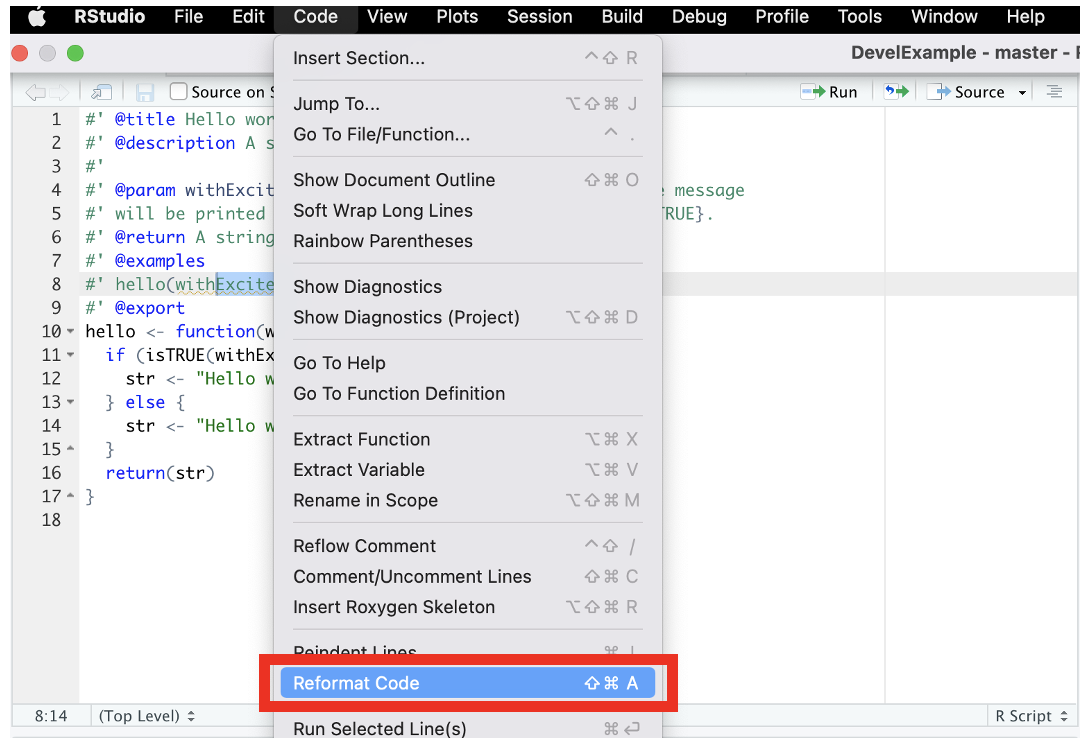This screenshot has height=740, width=1090.
Task: Click the Source button
Action: pyautogui.click(x=967, y=92)
